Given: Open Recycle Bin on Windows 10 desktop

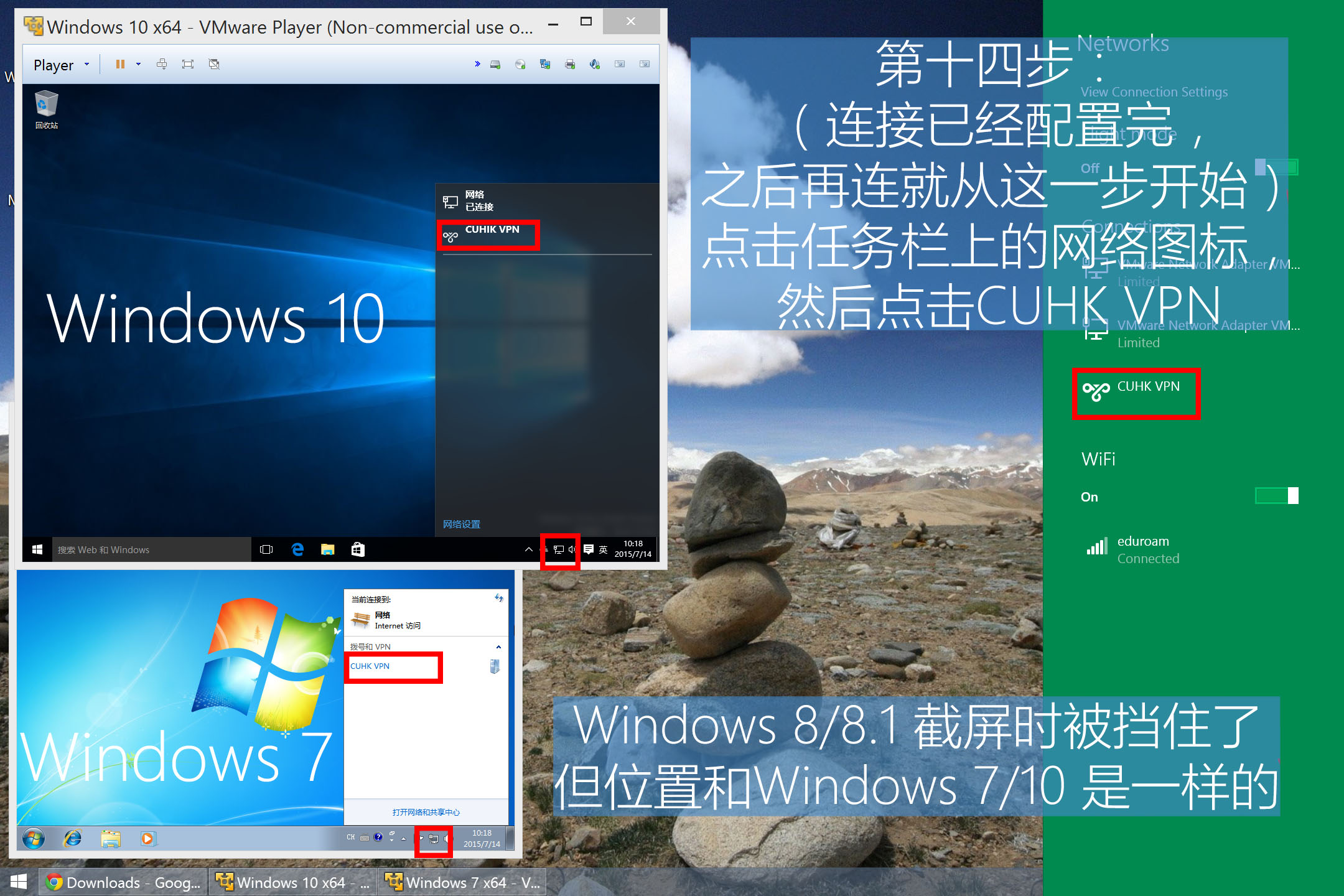Looking at the screenshot, I should 47,110.
